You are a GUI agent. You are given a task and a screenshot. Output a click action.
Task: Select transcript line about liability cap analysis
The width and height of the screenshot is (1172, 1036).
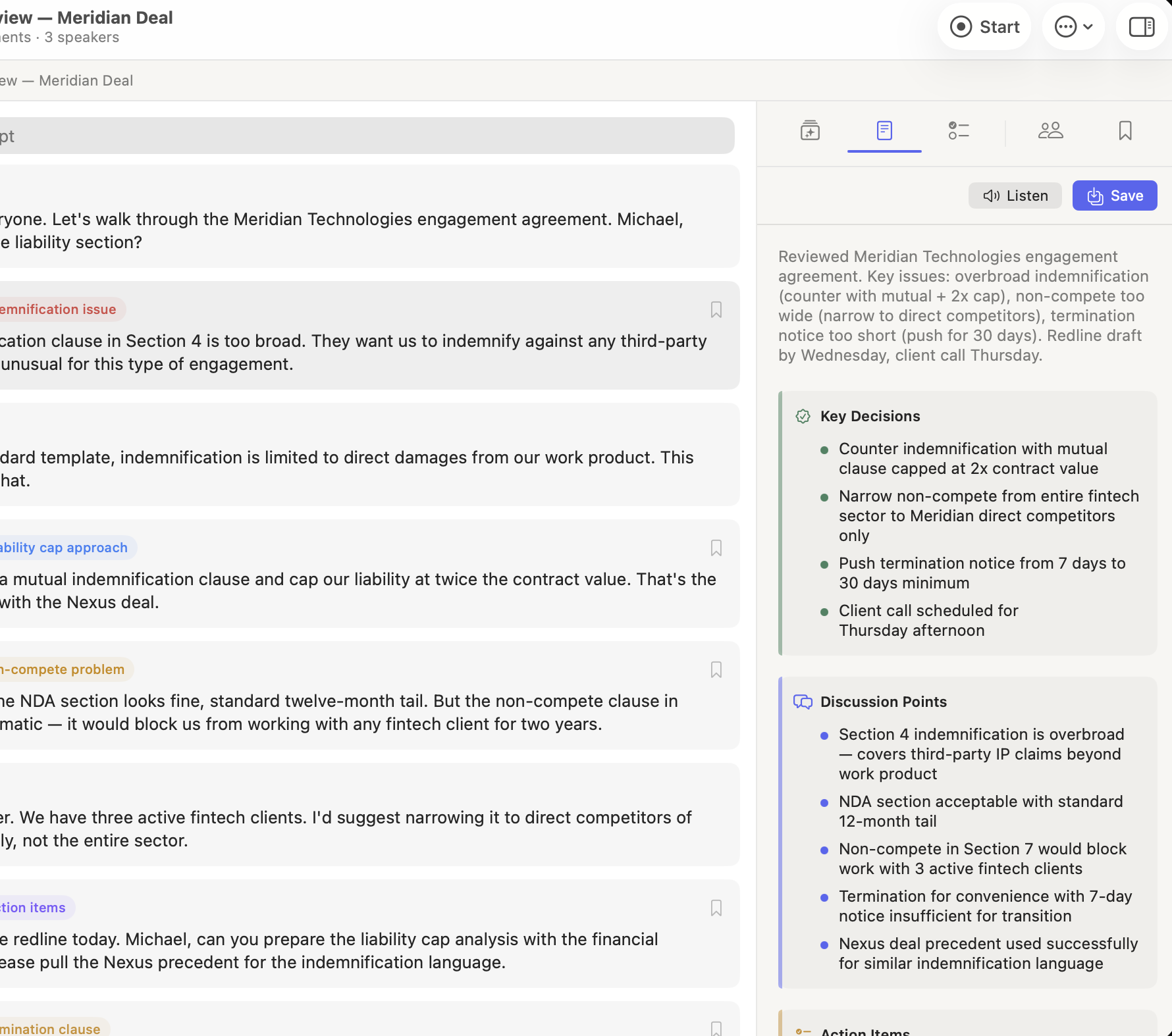pos(329,951)
